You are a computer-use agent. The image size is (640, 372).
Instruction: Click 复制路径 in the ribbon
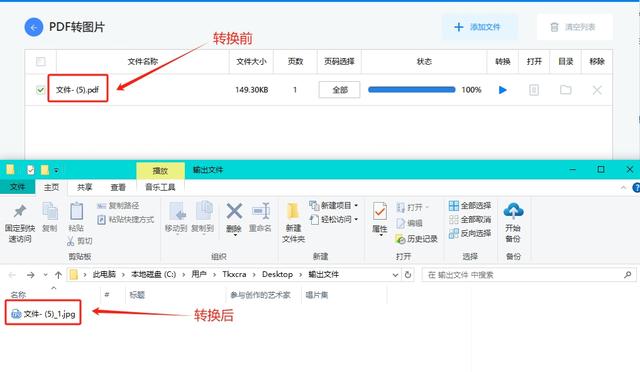pyautogui.click(x=118, y=206)
